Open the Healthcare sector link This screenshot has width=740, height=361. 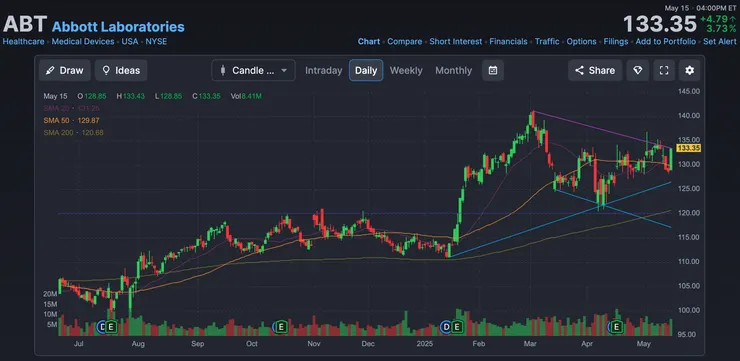coord(24,42)
